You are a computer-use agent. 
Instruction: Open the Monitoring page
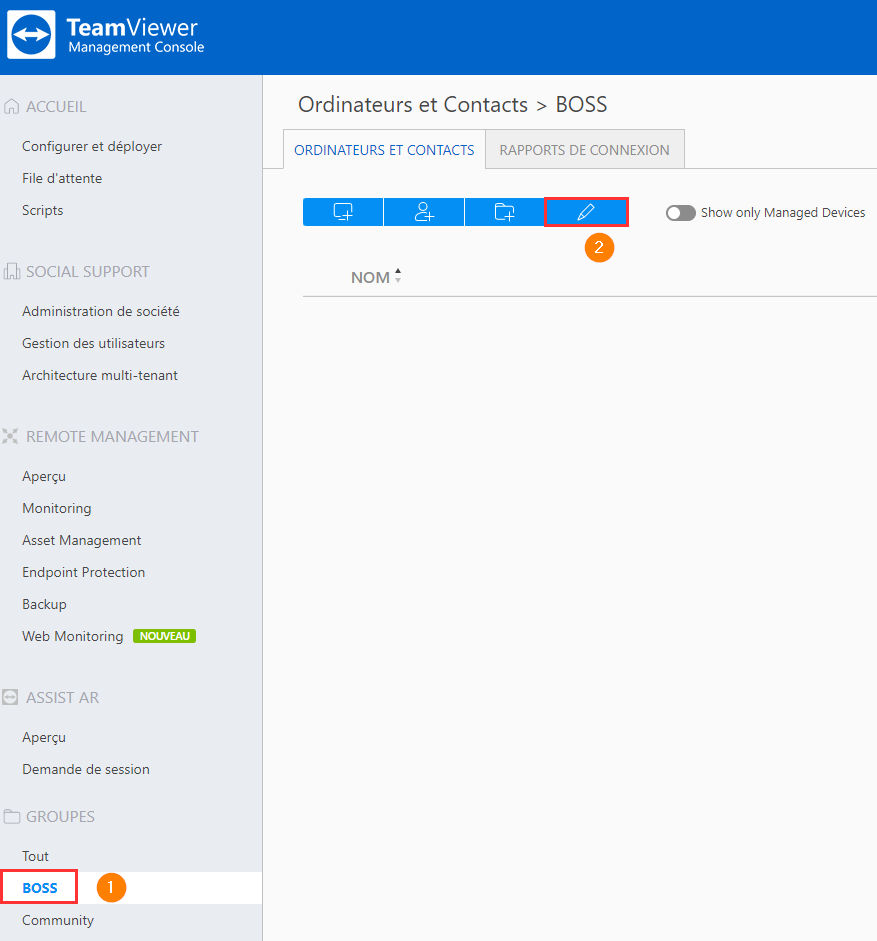tap(57, 508)
